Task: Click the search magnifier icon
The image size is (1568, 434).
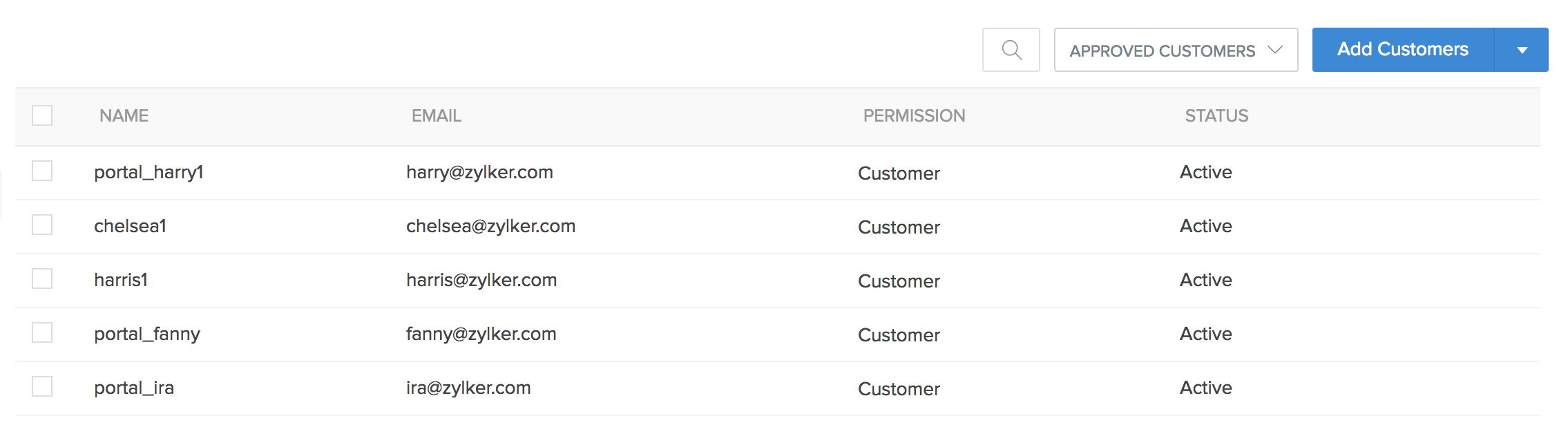Action: pos(1011,50)
